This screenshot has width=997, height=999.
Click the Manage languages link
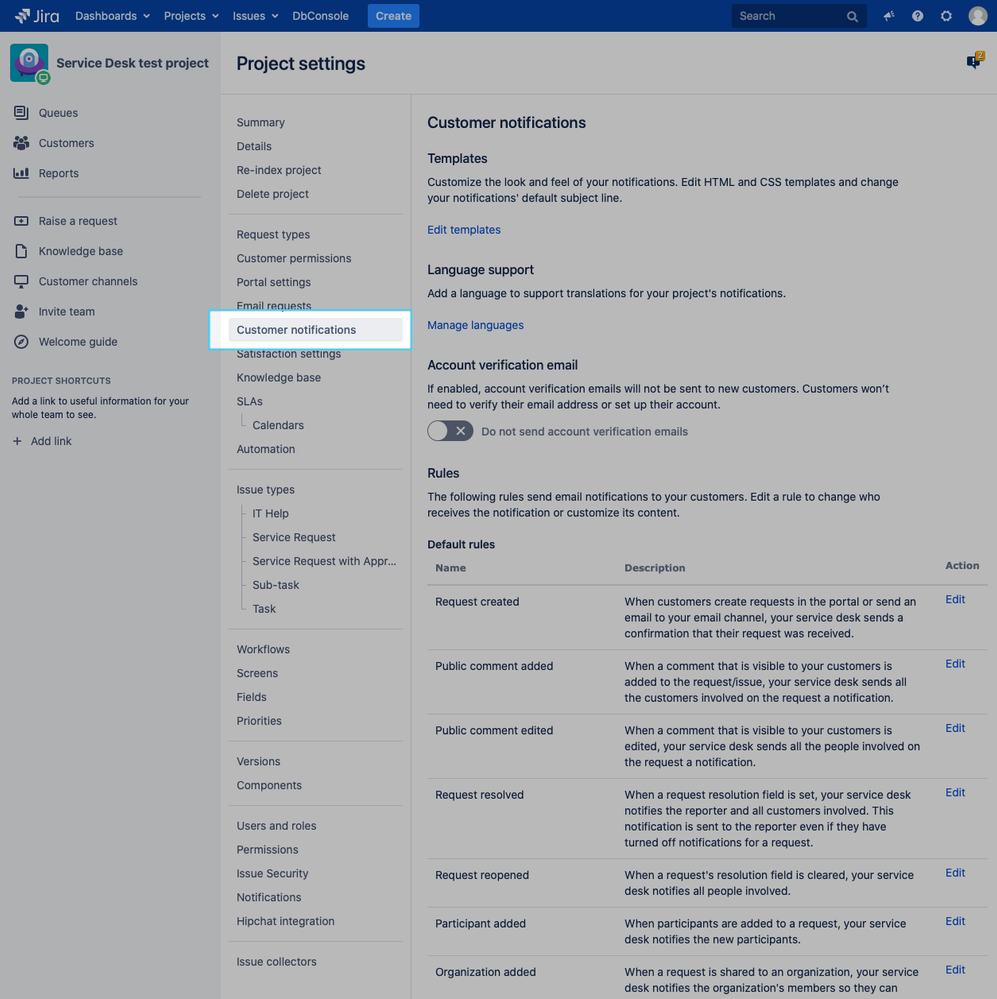pyautogui.click(x=475, y=325)
